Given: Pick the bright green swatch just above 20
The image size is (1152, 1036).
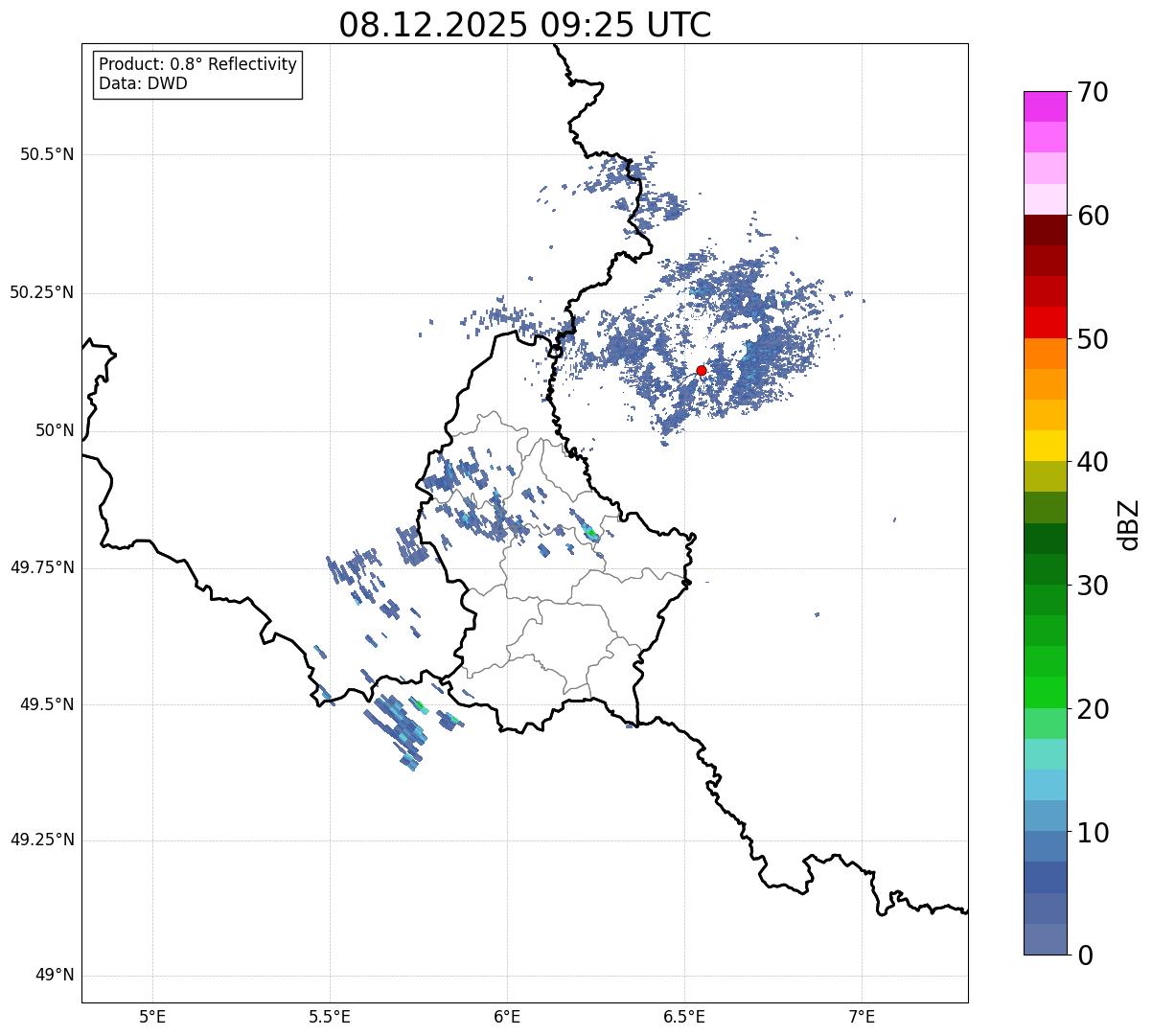Looking at the screenshot, I should pos(1045,693).
